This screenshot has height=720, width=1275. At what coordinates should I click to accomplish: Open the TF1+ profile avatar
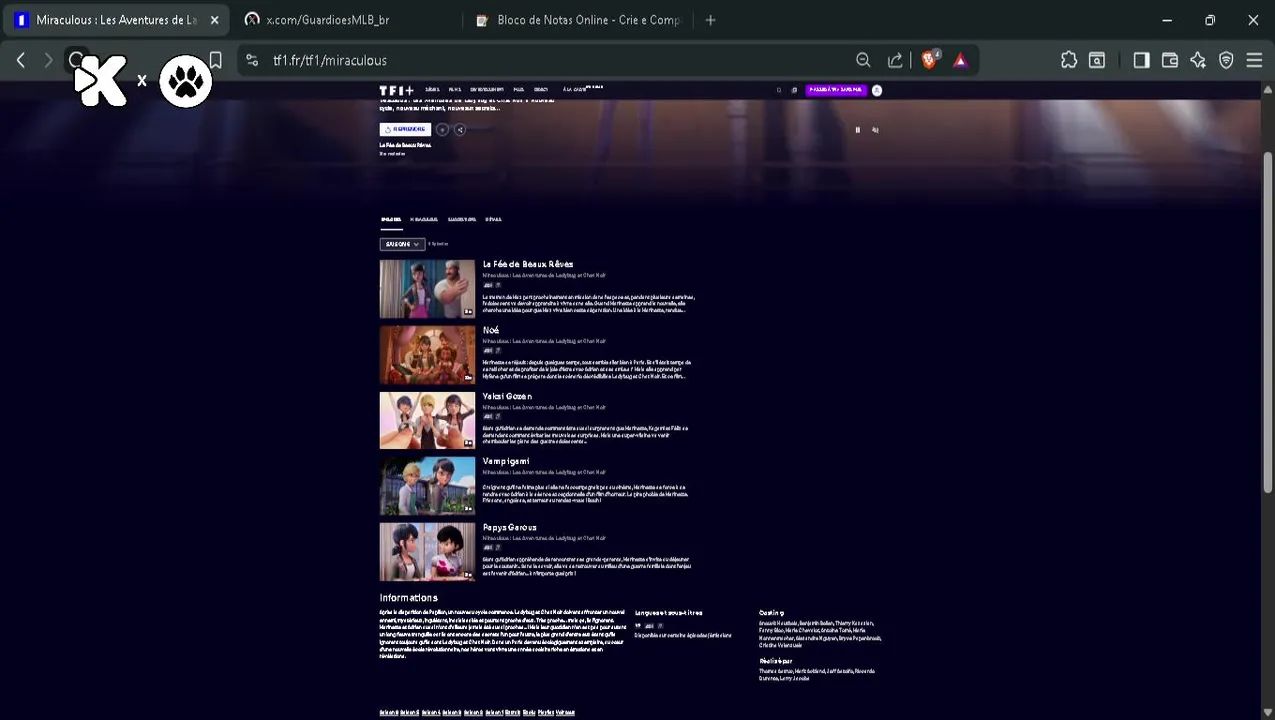877,90
